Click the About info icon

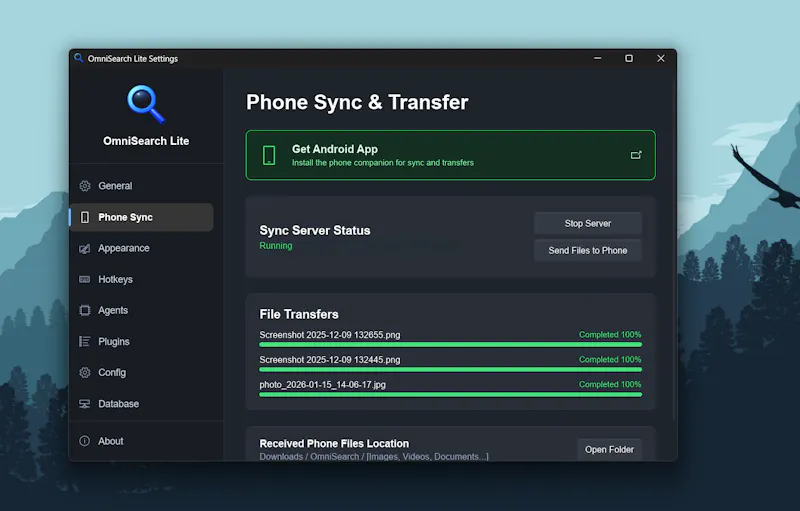coord(85,441)
